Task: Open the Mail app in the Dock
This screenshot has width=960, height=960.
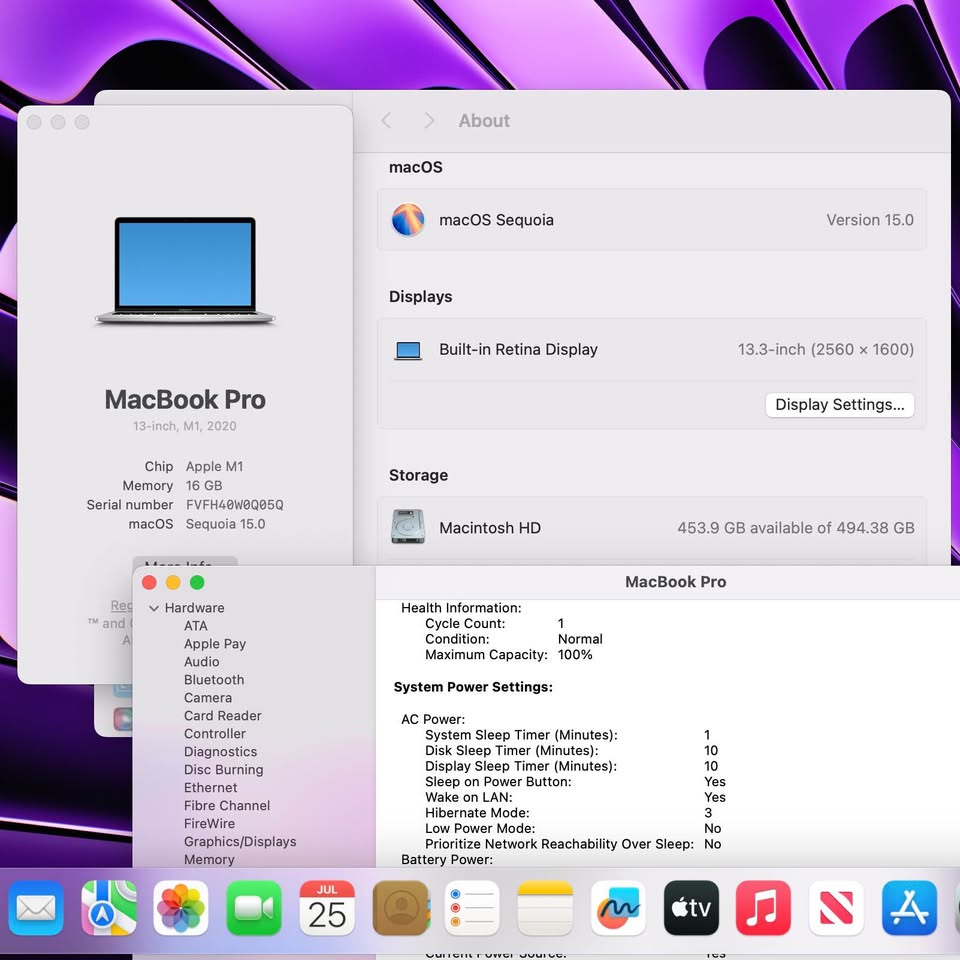Action: 36,908
